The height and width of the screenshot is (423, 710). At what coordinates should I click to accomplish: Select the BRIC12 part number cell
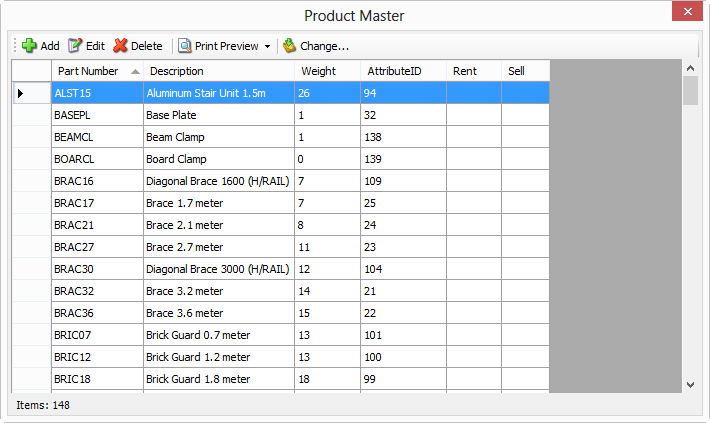(97, 357)
